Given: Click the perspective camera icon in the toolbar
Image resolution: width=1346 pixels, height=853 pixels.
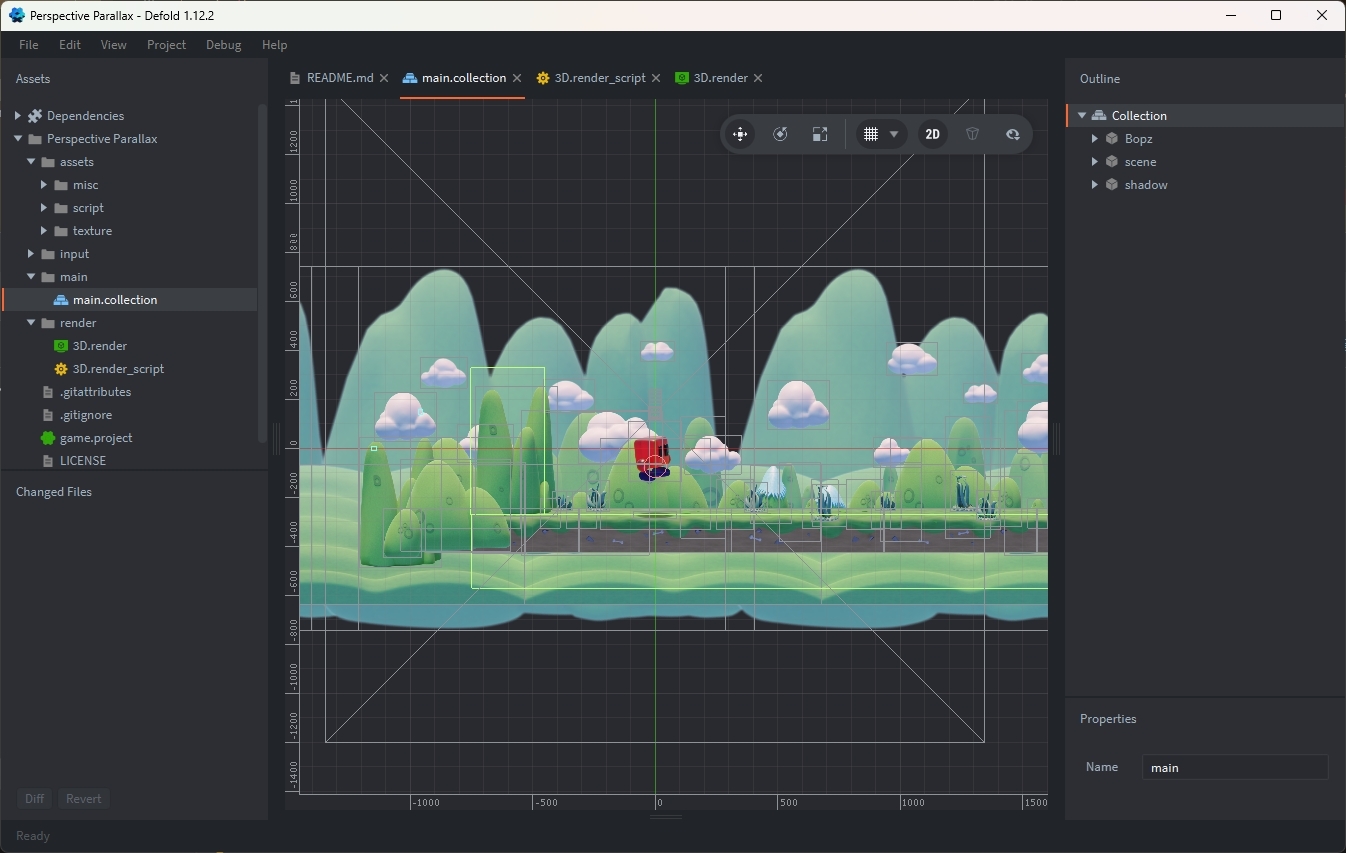Looking at the screenshot, I should (971, 133).
